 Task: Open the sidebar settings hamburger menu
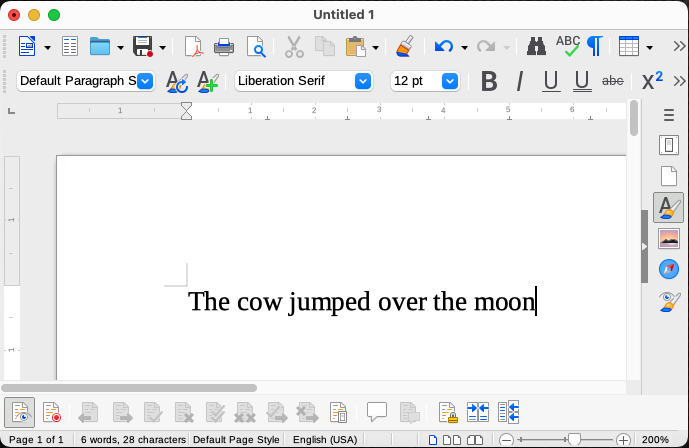669,116
